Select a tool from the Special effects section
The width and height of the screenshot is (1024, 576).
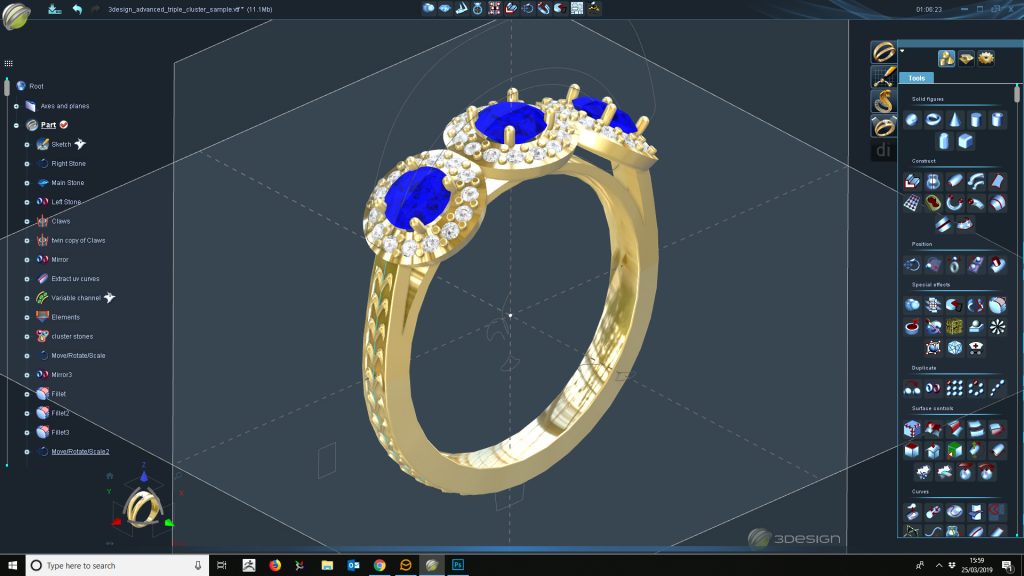(x=912, y=303)
